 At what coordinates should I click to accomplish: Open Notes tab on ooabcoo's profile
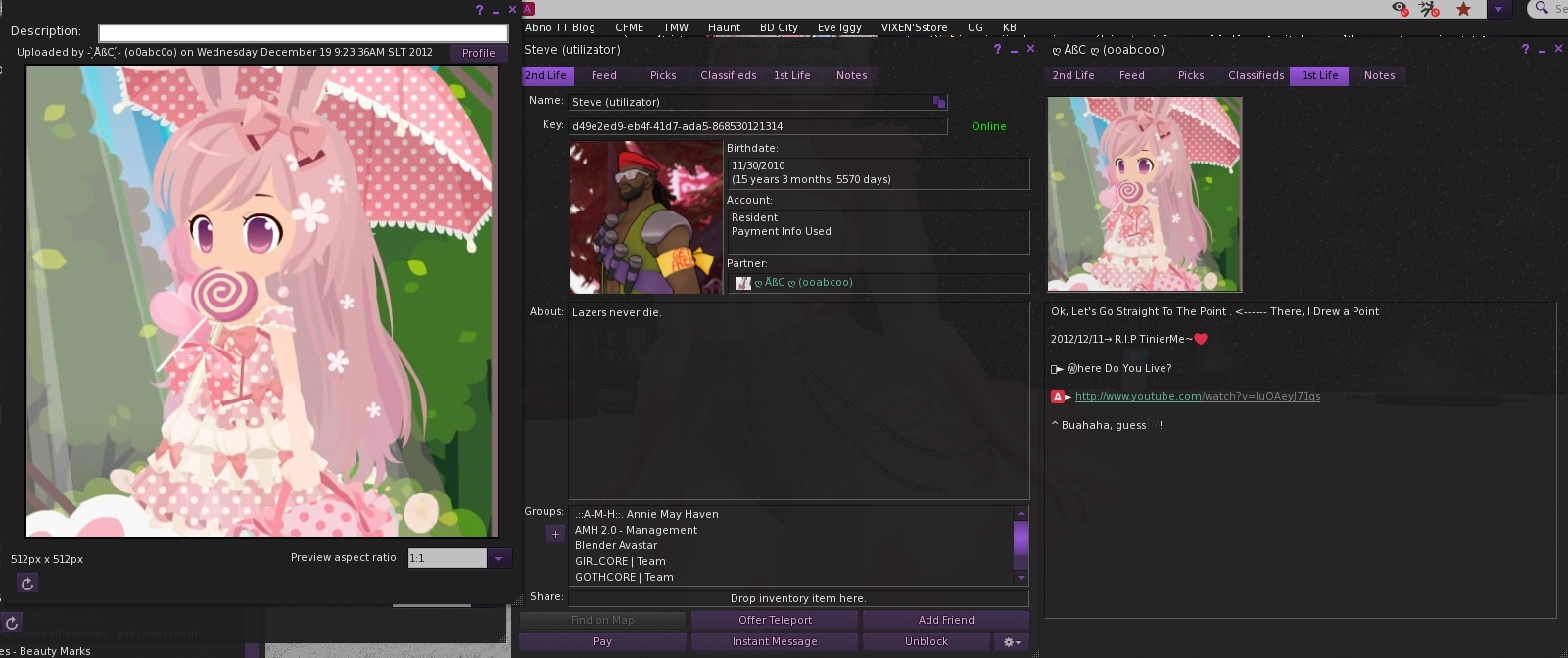click(x=1379, y=75)
